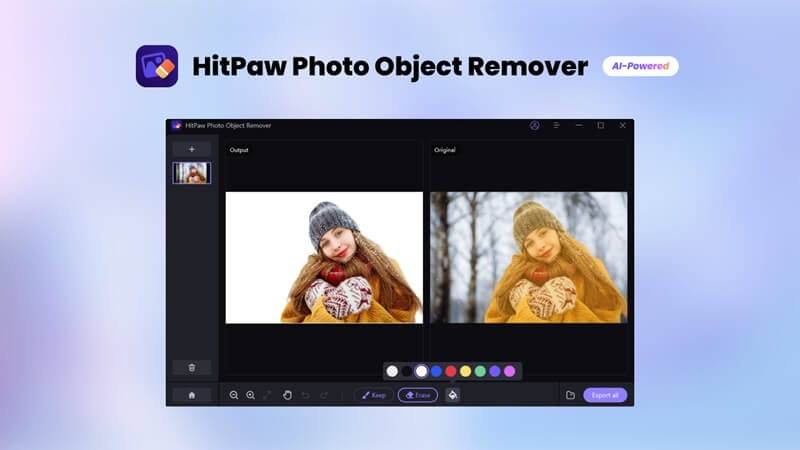The width and height of the screenshot is (800, 450).
Task: Click HitPaw icon in window title bar
Action: click(177, 126)
